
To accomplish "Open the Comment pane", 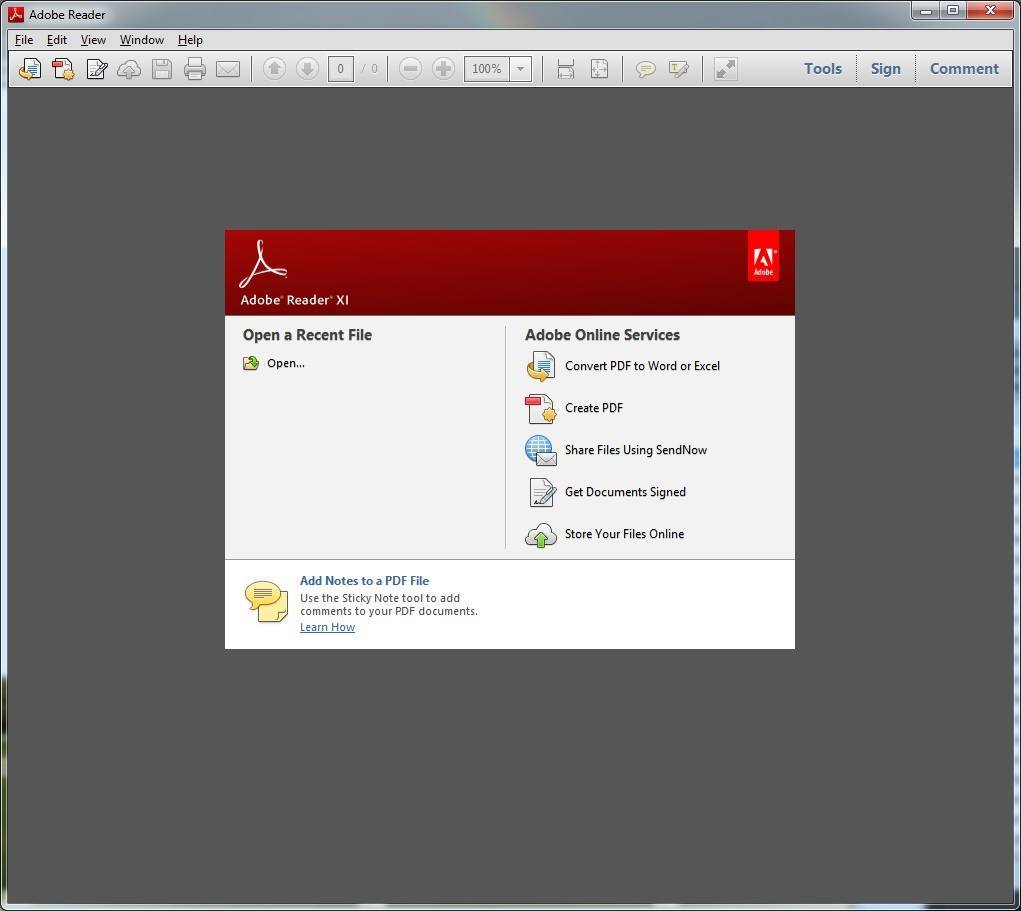I will (x=963, y=69).
